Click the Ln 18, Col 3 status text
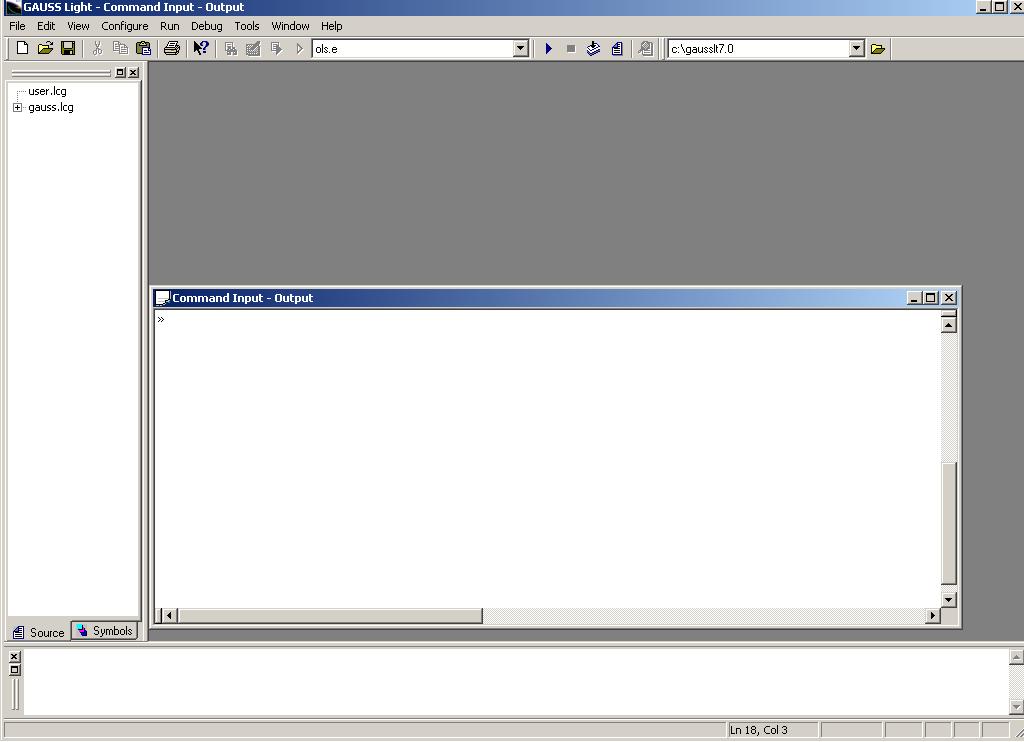Screen dimensions: 1024x742 [758, 730]
